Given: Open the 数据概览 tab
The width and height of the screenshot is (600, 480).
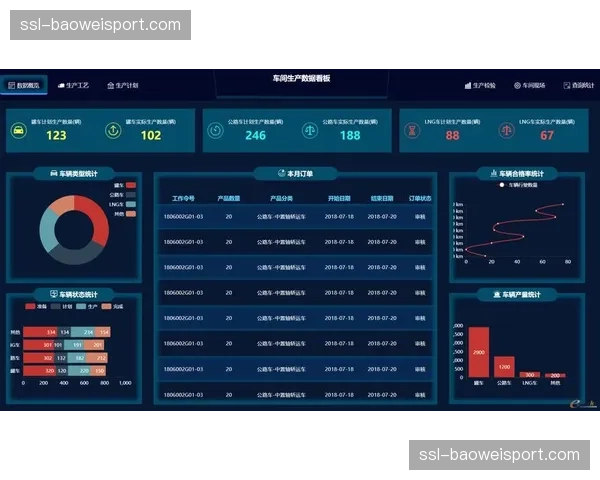Looking at the screenshot, I should pyautogui.click(x=23, y=86).
